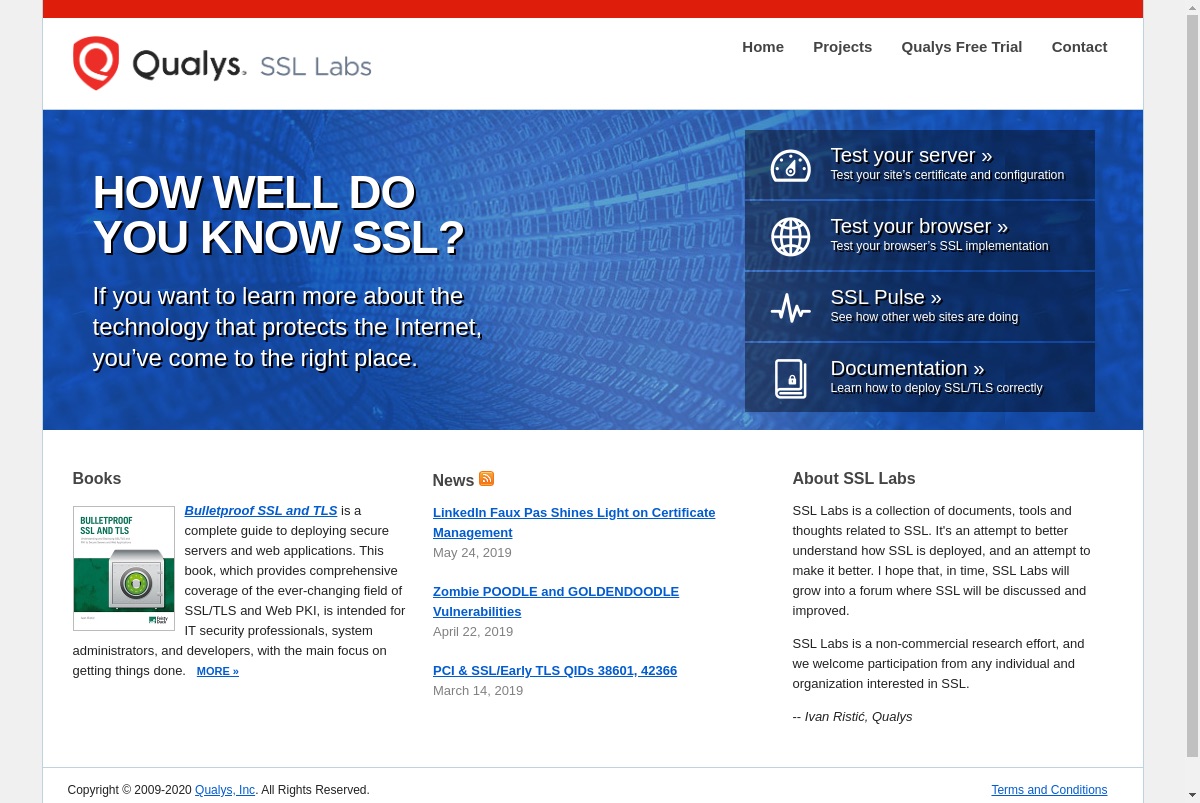The width and height of the screenshot is (1200, 803).
Task: Open the Bulletproof SSL and TLS link
Action: point(261,510)
